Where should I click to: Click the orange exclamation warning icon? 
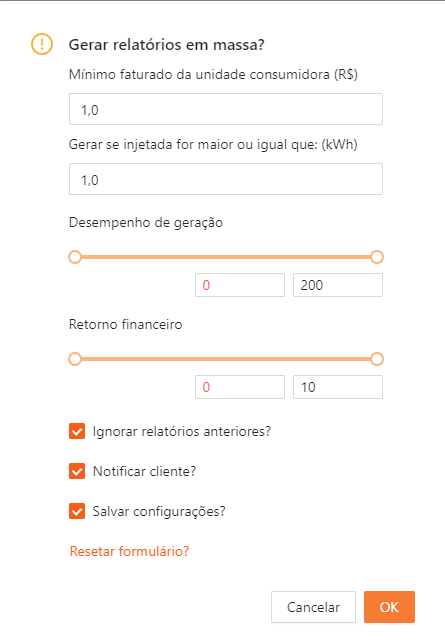pyautogui.click(x=42, y=44)
